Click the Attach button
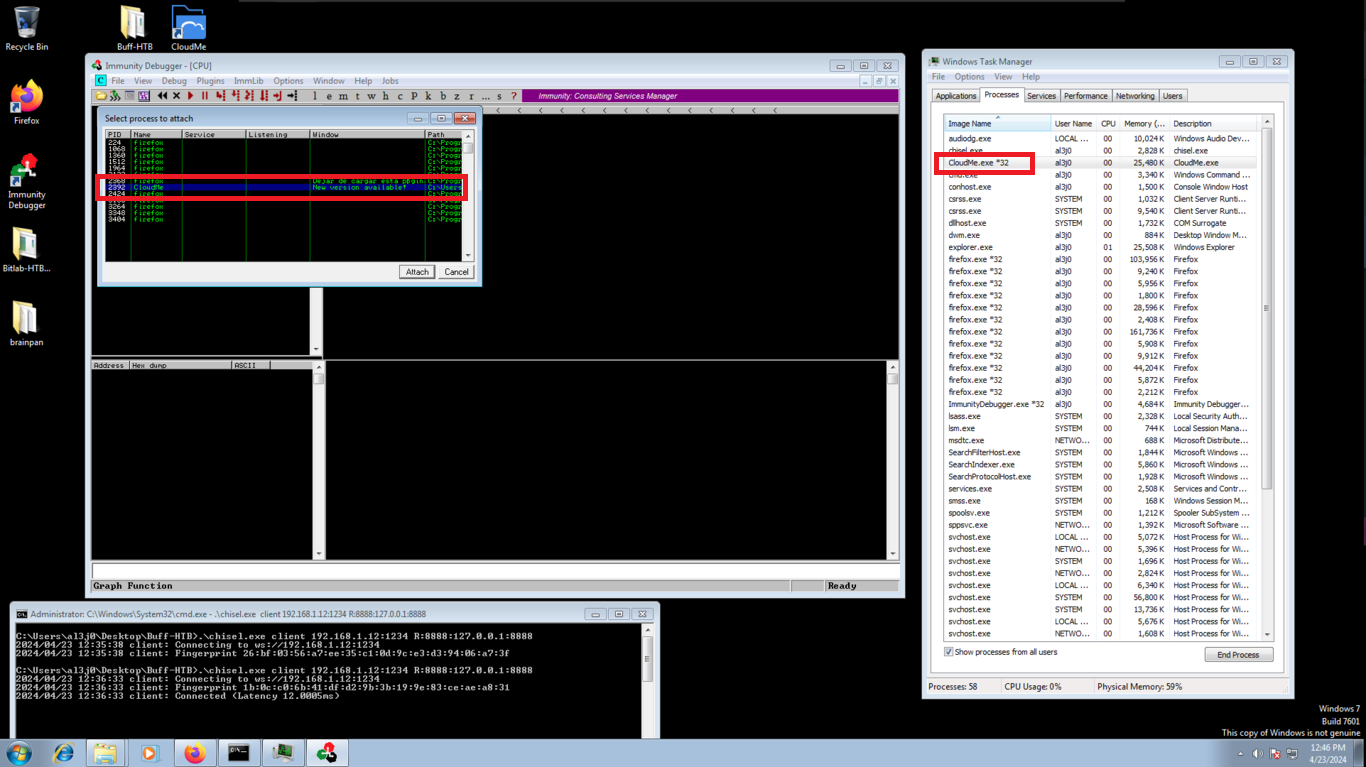The height and width of the screenshot is (767, 1366). click(417, 272)
